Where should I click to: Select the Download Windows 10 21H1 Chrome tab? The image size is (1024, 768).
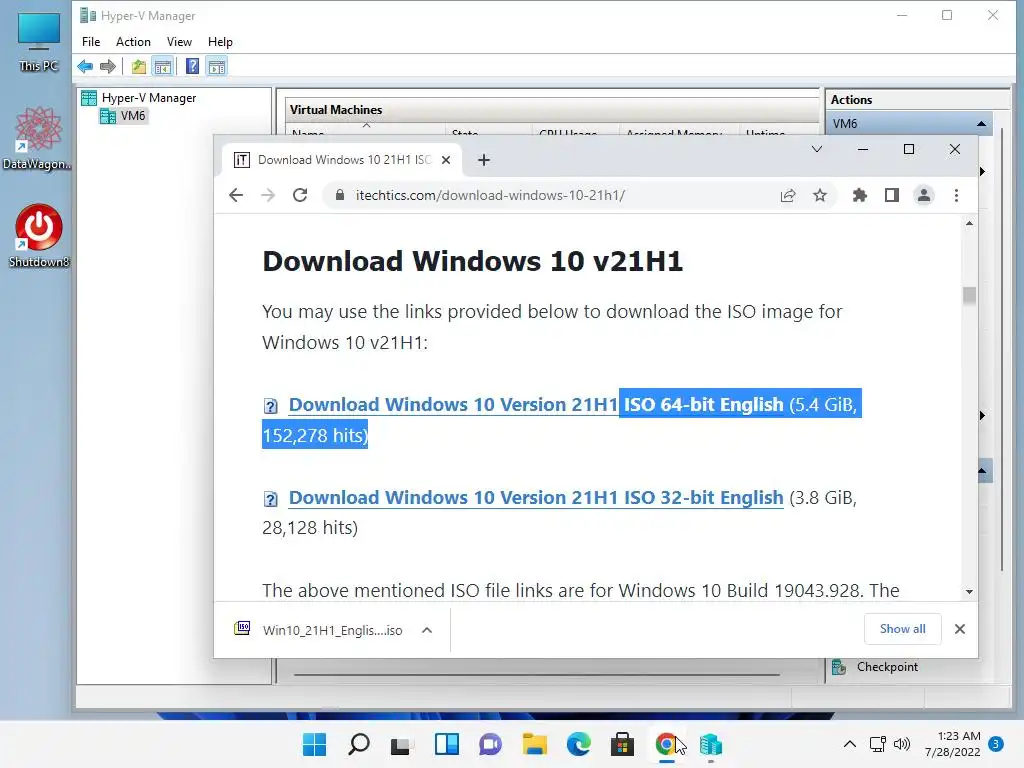click(x=344, y=160)
